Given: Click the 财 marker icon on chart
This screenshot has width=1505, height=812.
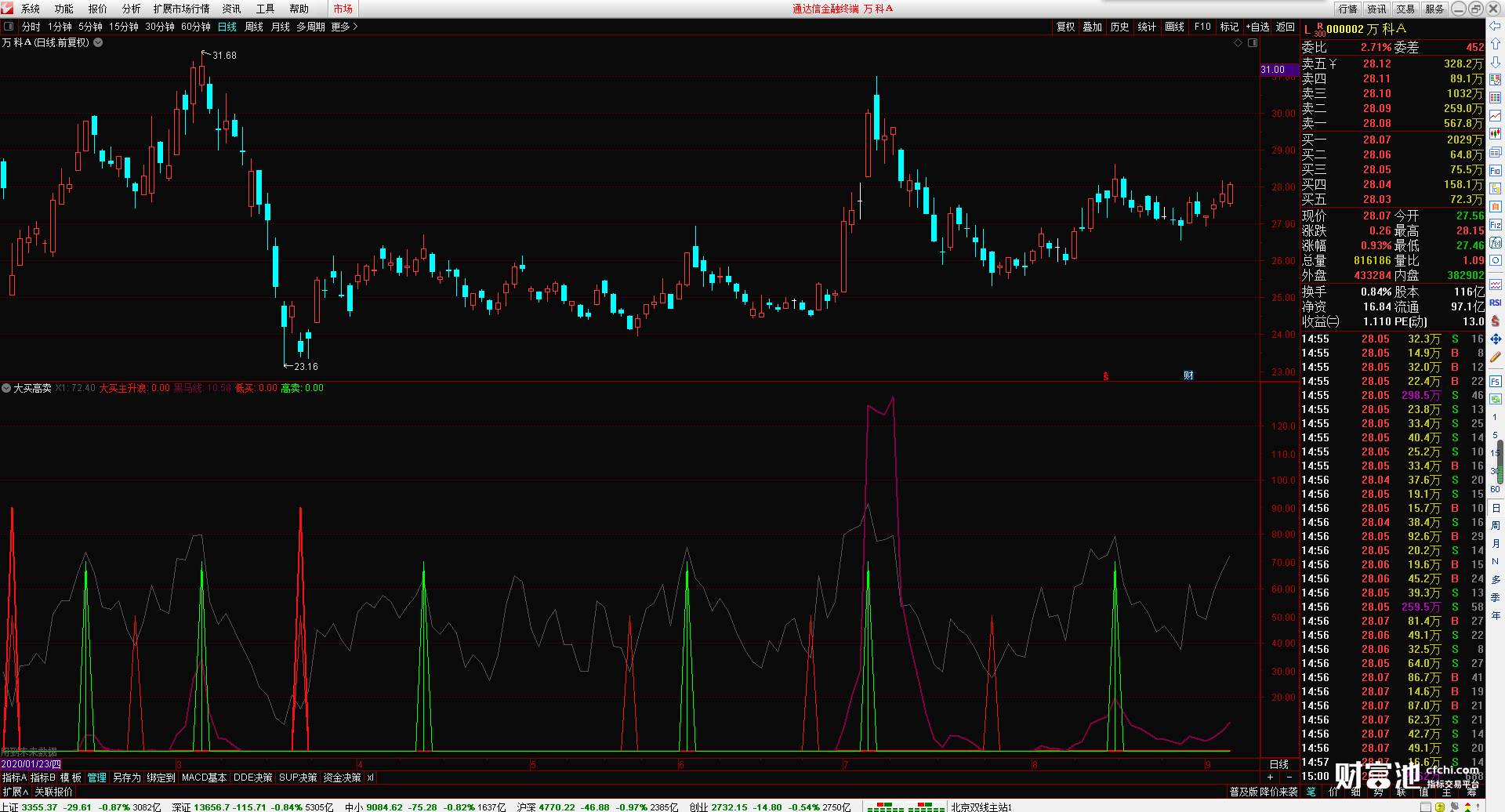Looking at the screenshot, I should click(x=1188, y=375).
